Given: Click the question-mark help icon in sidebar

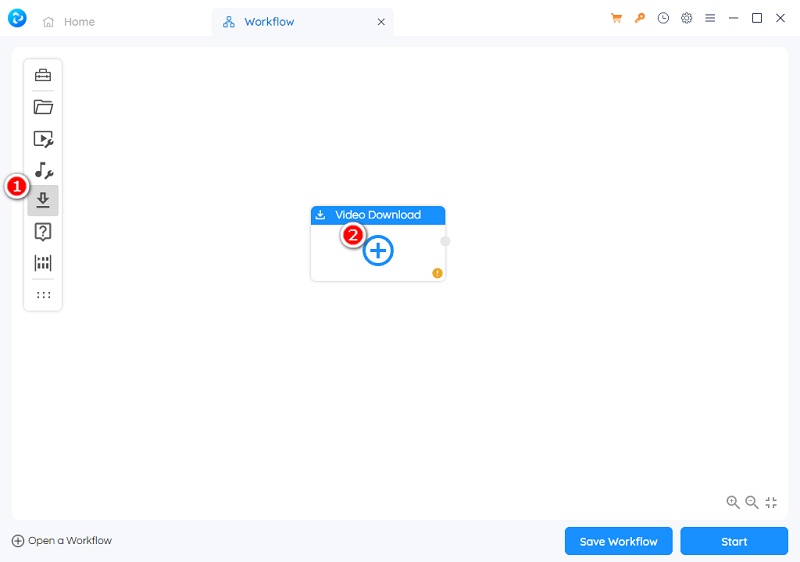Looking at the screenshot, I should pyautogui.click(x=43, y=232).
